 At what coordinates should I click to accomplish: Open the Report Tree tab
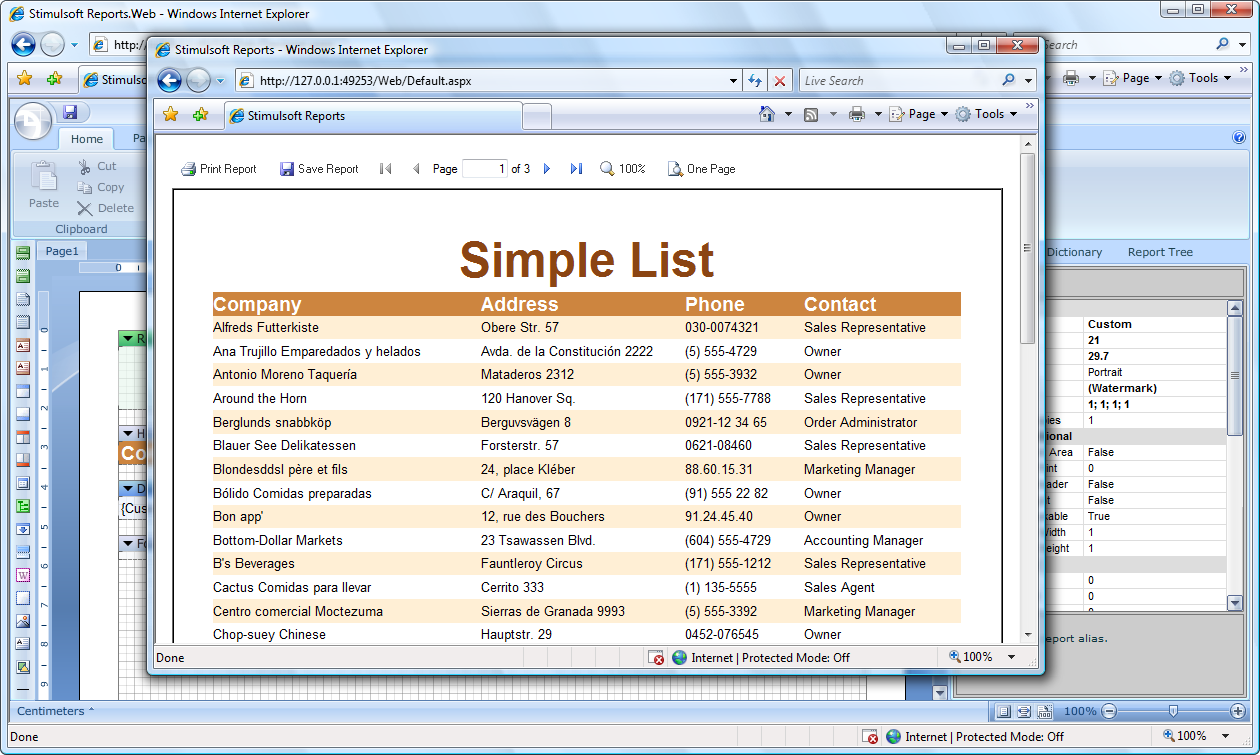1159,252
